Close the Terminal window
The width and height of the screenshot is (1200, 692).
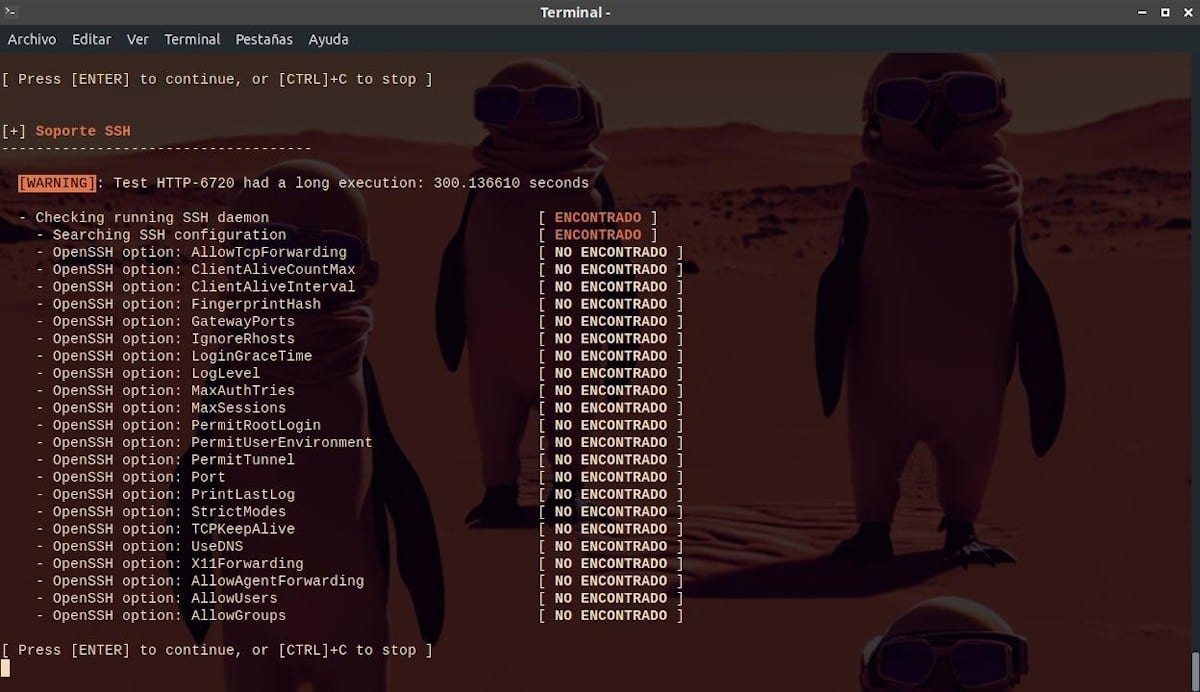point(1186,12)
